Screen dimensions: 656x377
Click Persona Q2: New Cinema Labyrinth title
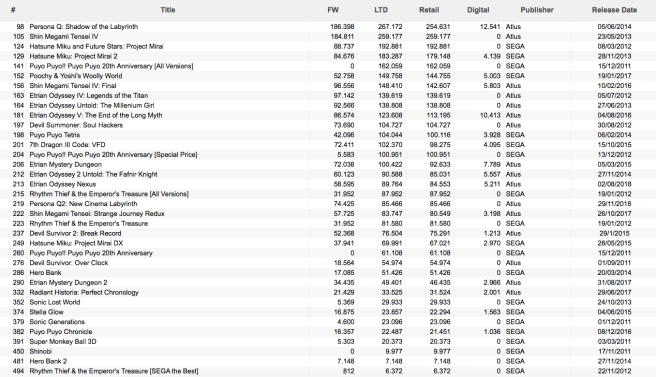83,204
